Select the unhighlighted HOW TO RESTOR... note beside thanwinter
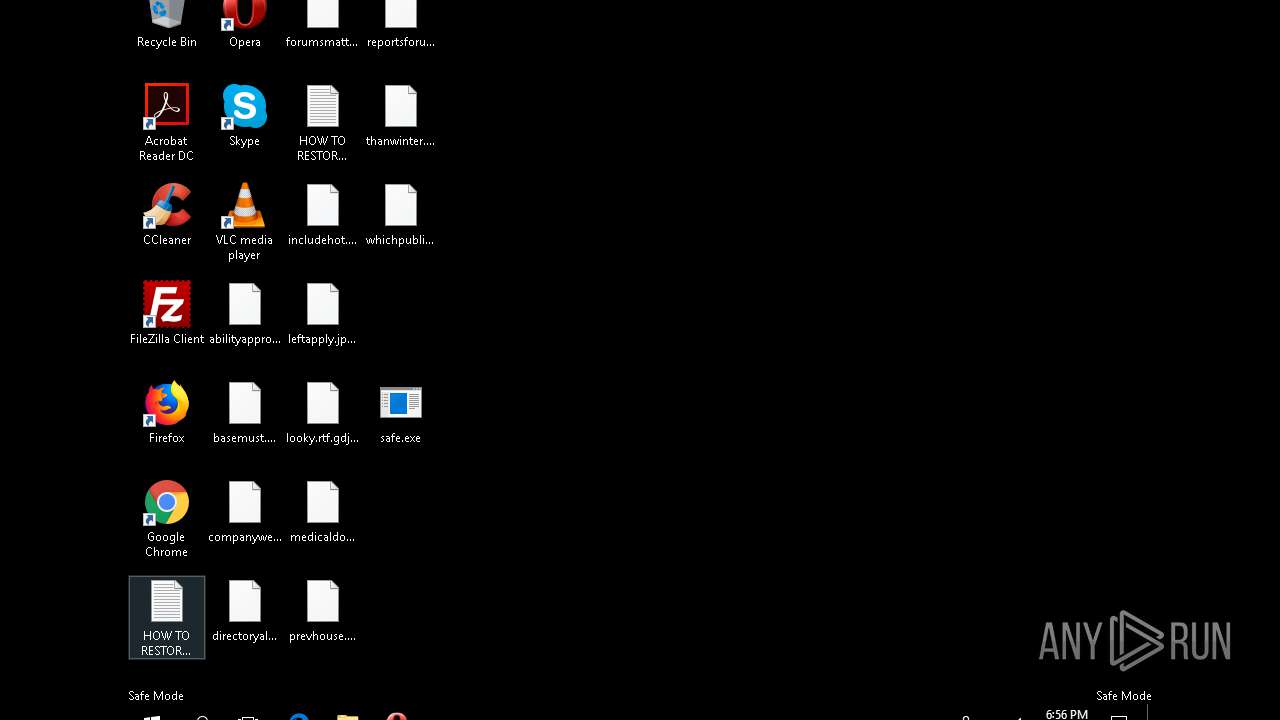1280x720 pixels. click(x=322, y=122)
